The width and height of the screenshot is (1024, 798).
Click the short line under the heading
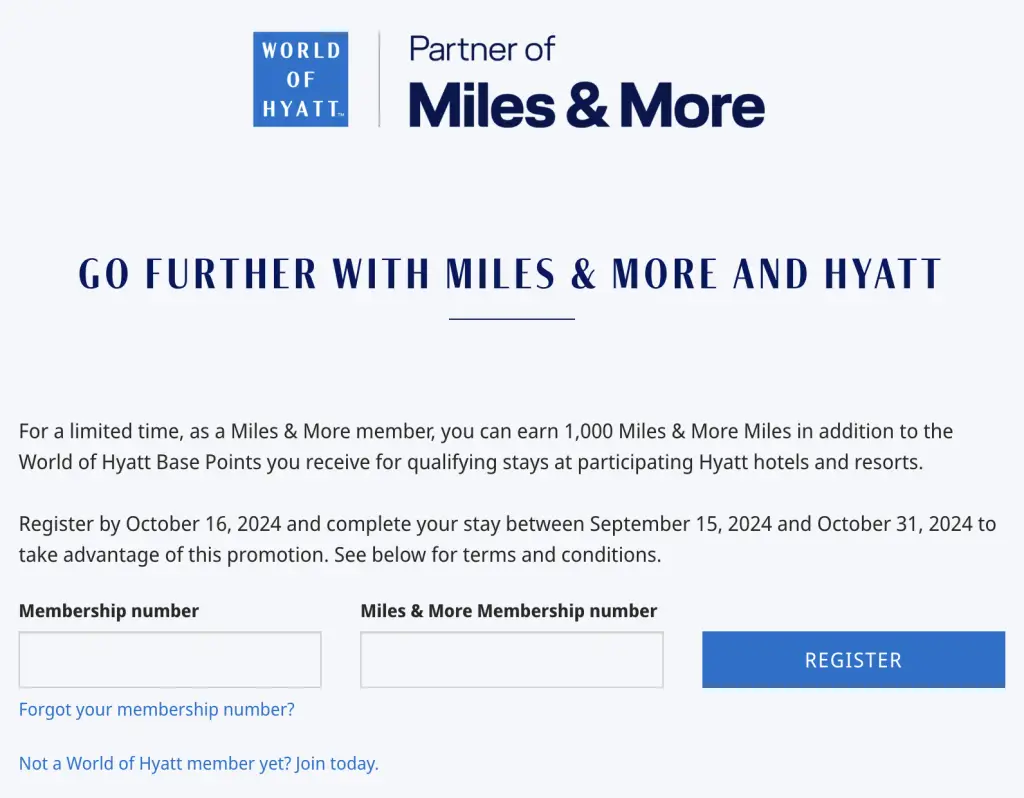coord(512,319)
